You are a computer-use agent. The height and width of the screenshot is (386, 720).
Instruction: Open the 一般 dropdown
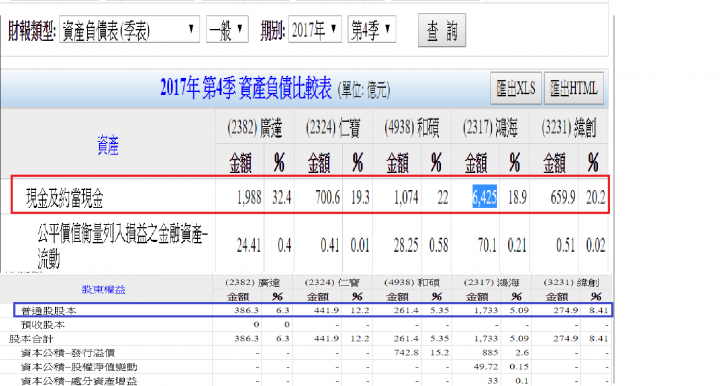tap(227, 30)
